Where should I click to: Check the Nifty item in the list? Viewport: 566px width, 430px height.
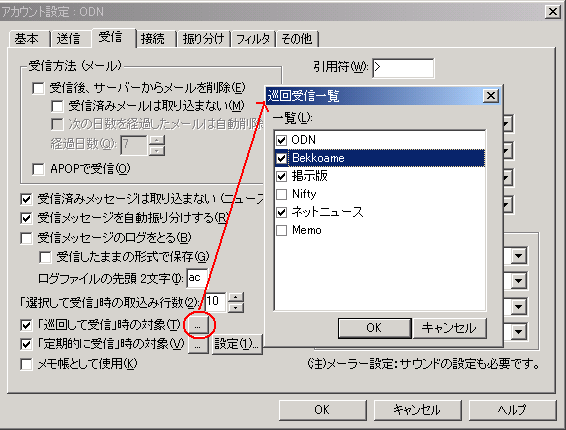(x=282, y=194)
